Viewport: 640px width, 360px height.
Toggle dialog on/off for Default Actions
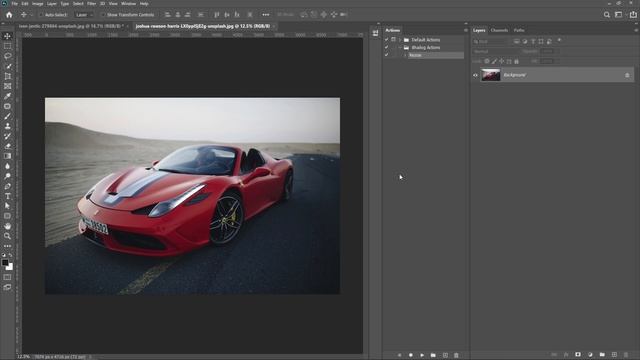[393, 40]
